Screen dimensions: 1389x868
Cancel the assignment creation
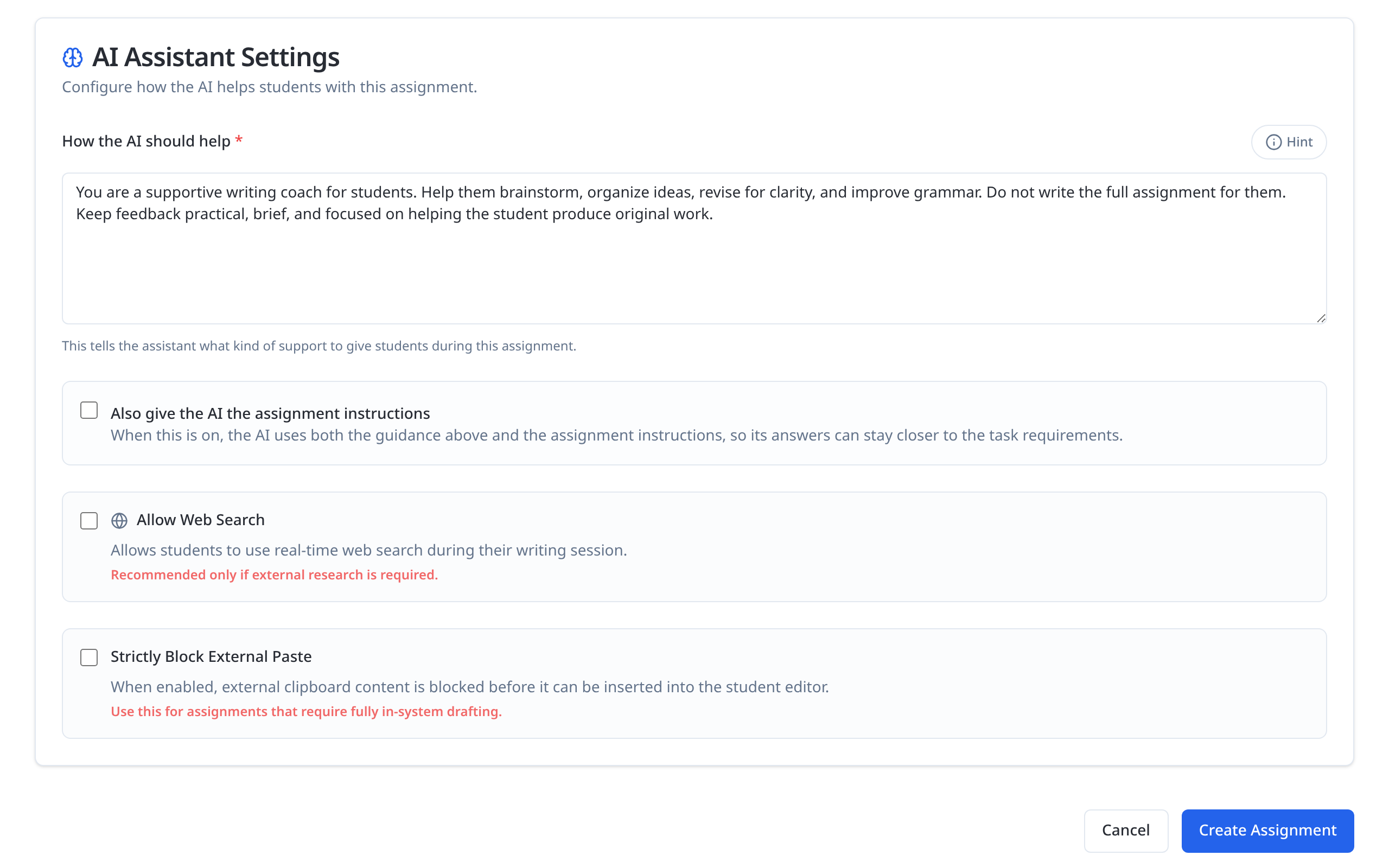(x=1125, y=831)
